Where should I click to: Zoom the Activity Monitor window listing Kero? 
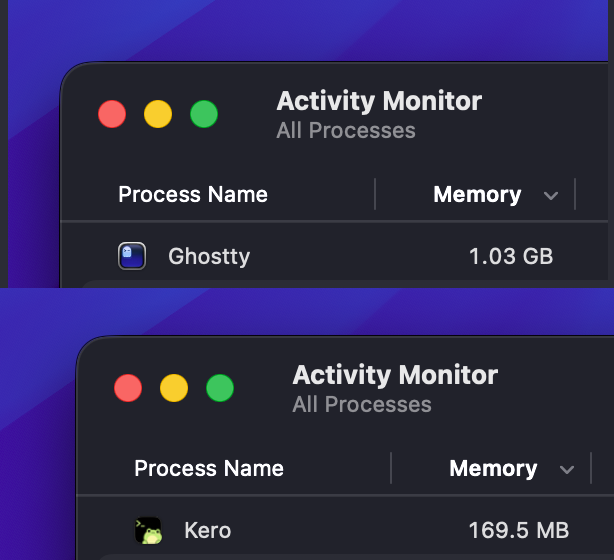(x=220, y=388)
